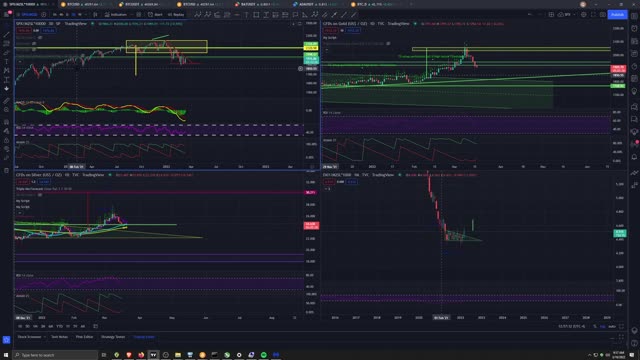The image size is (640, 360).
Task: Open the indicator templates icon
Action: 139,14
